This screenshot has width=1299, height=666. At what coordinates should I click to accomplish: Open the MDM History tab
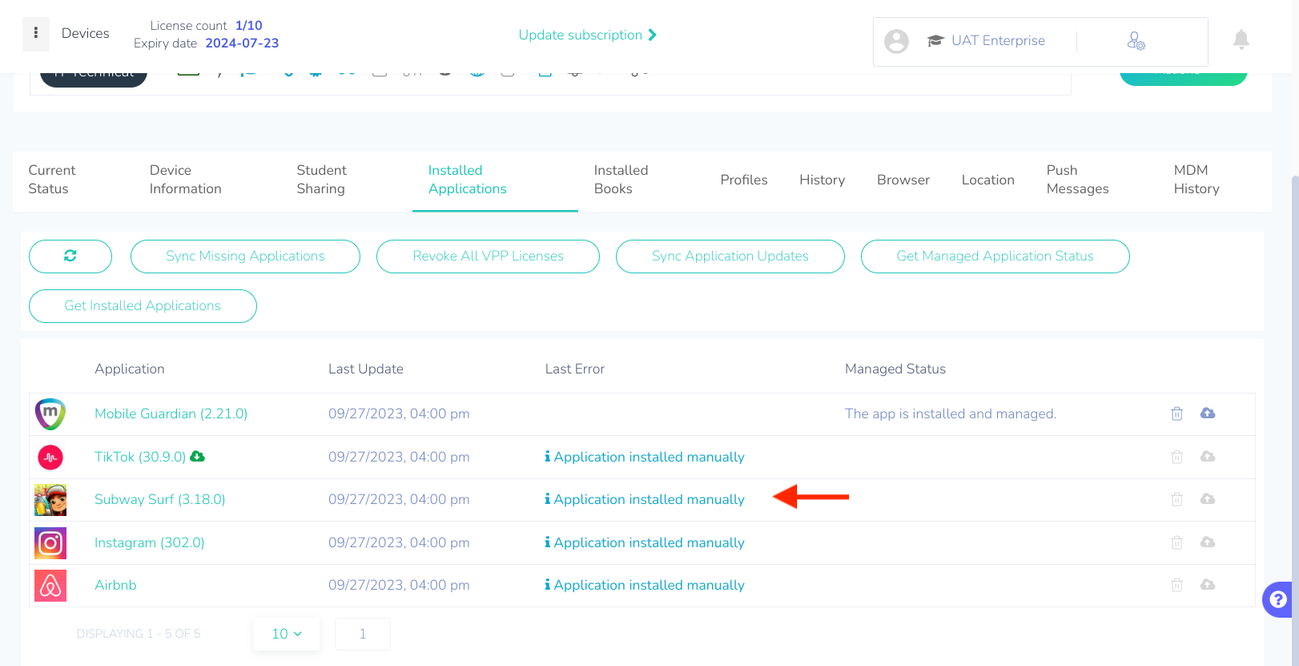(1196, 180)
